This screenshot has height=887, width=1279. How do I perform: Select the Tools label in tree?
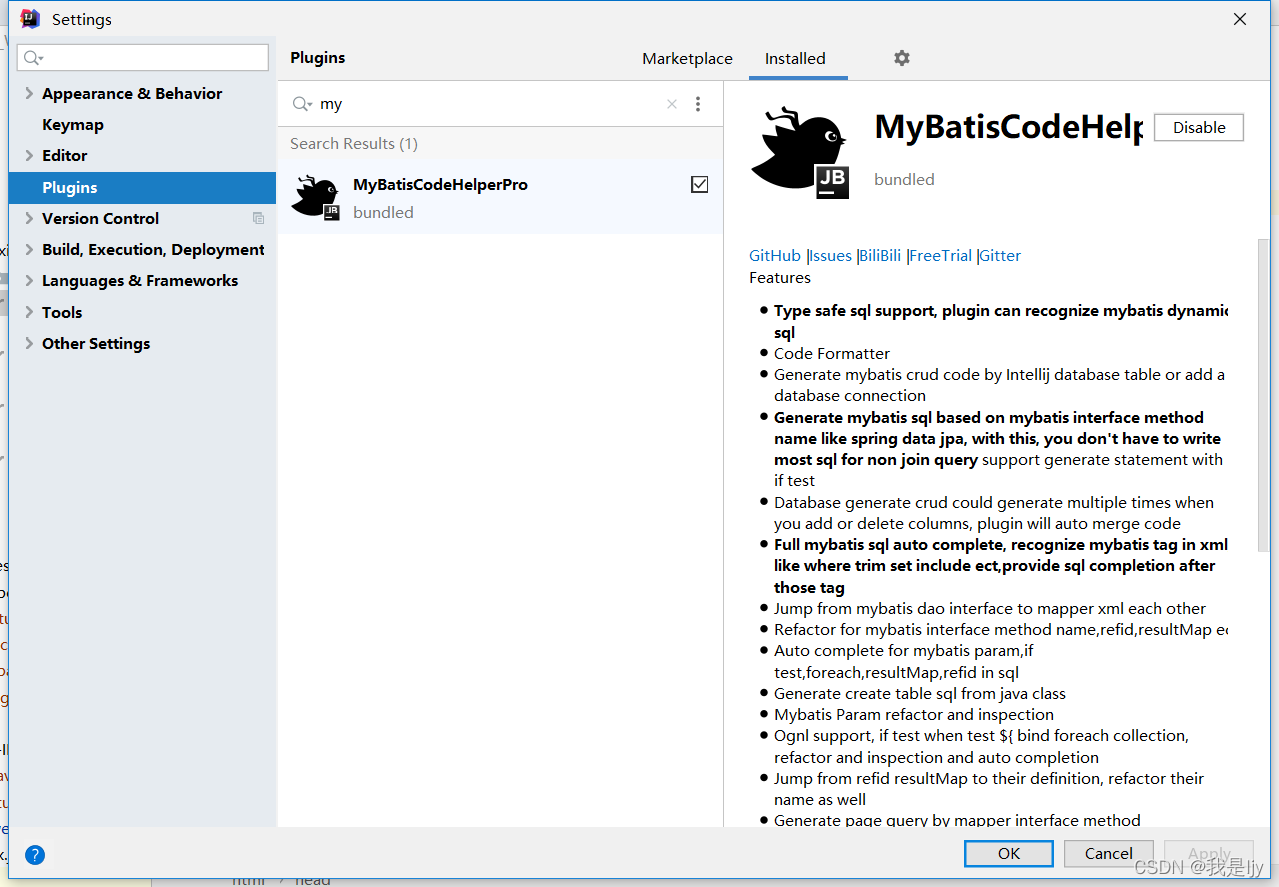(x=62, y=312)
